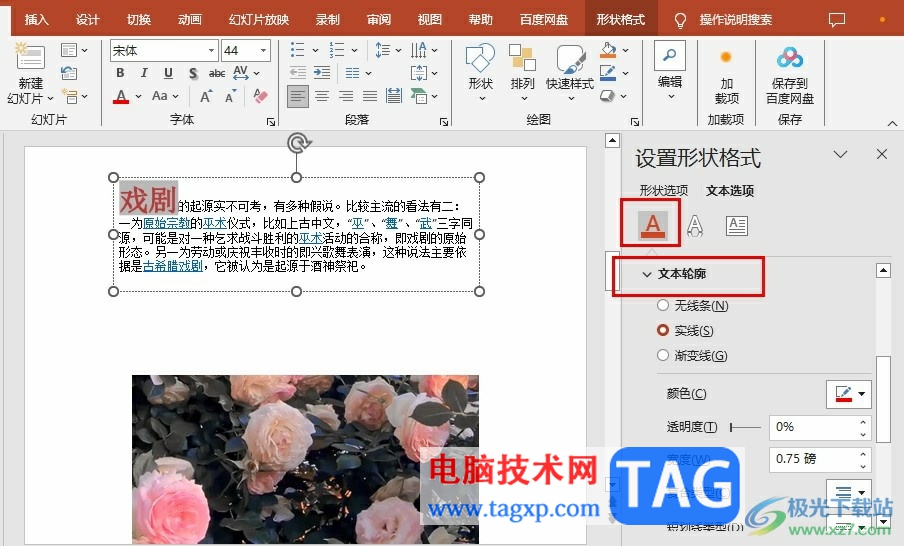Image resolution: width=904 pixels, height=546 pixels.
Task: Select the 无线条 (no line) radio option
Action: click(663, 305)
